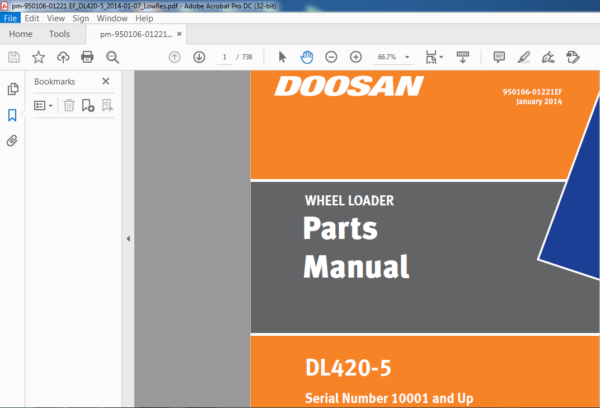Click the 'Manual' heading text
The image size is (600, 408).
(356, 266)
